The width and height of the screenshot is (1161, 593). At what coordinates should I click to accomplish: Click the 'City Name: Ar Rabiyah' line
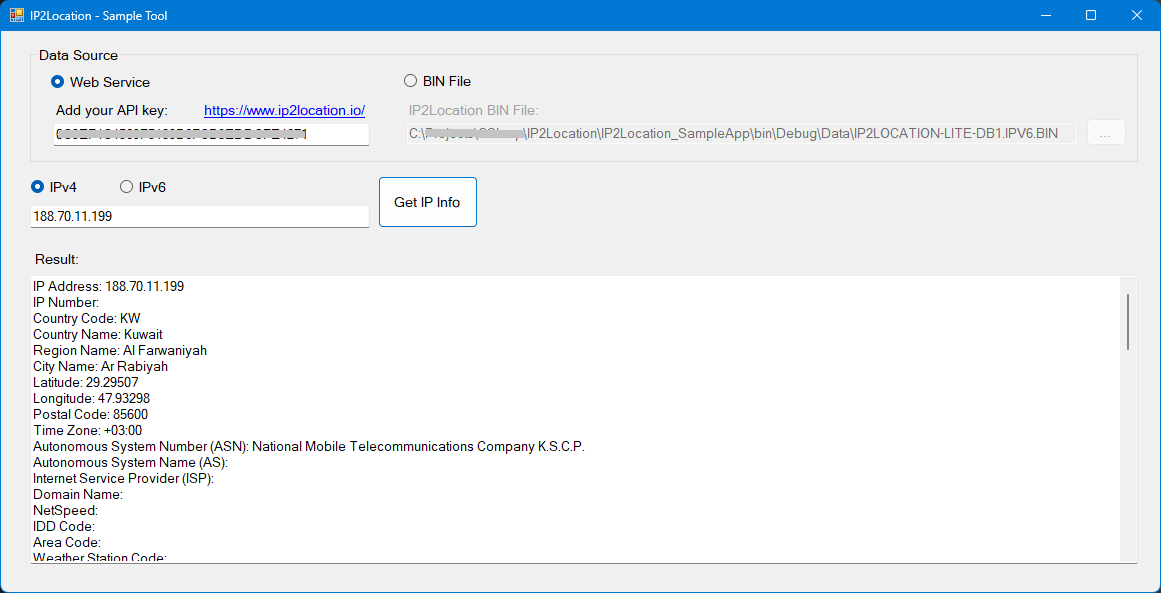coord(101,366)
